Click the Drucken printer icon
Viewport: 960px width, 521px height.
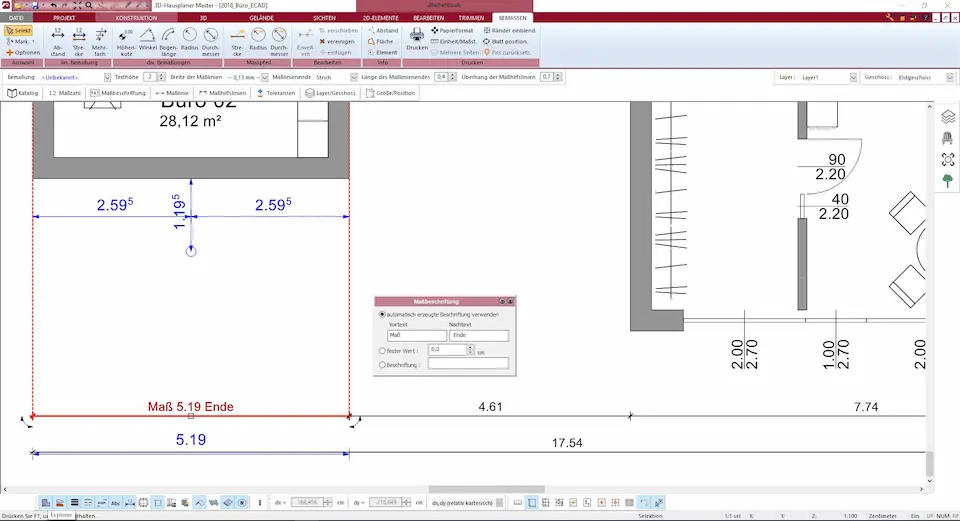pos(417,39)
